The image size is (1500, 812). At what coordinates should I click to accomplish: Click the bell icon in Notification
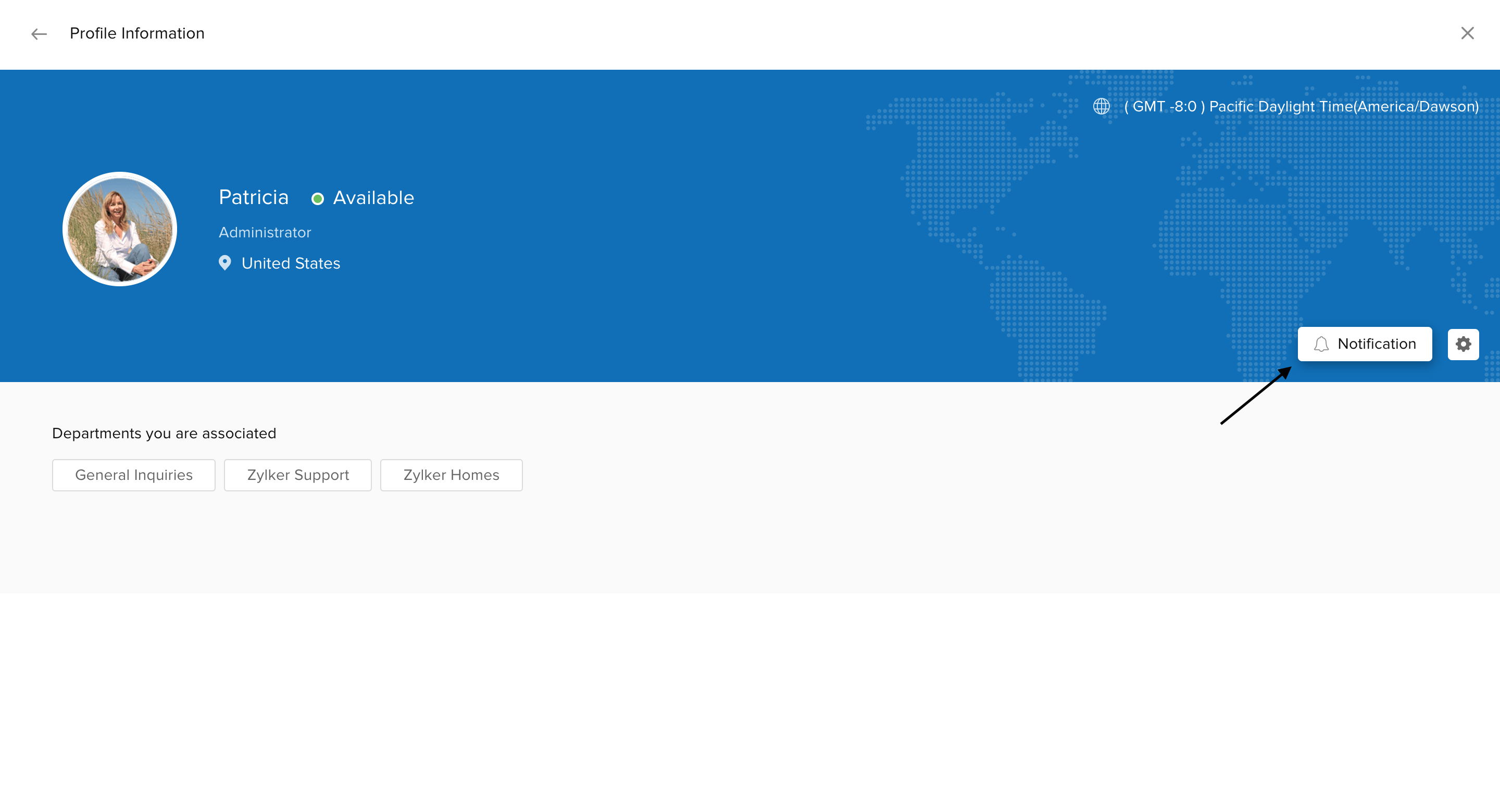pyautogui.click(x=1321, y=344)
